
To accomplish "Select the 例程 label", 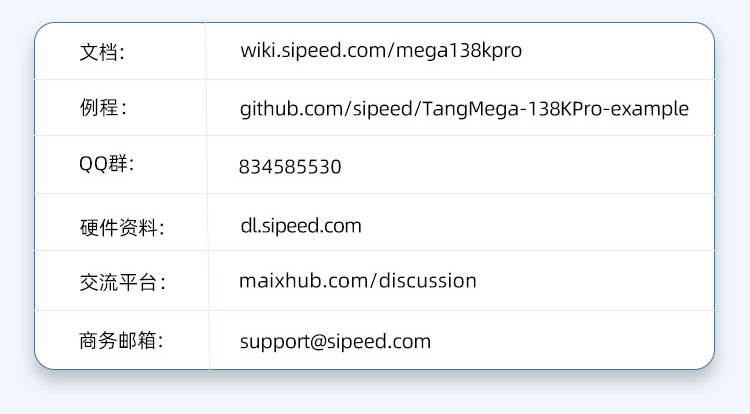I will (103, 108).
